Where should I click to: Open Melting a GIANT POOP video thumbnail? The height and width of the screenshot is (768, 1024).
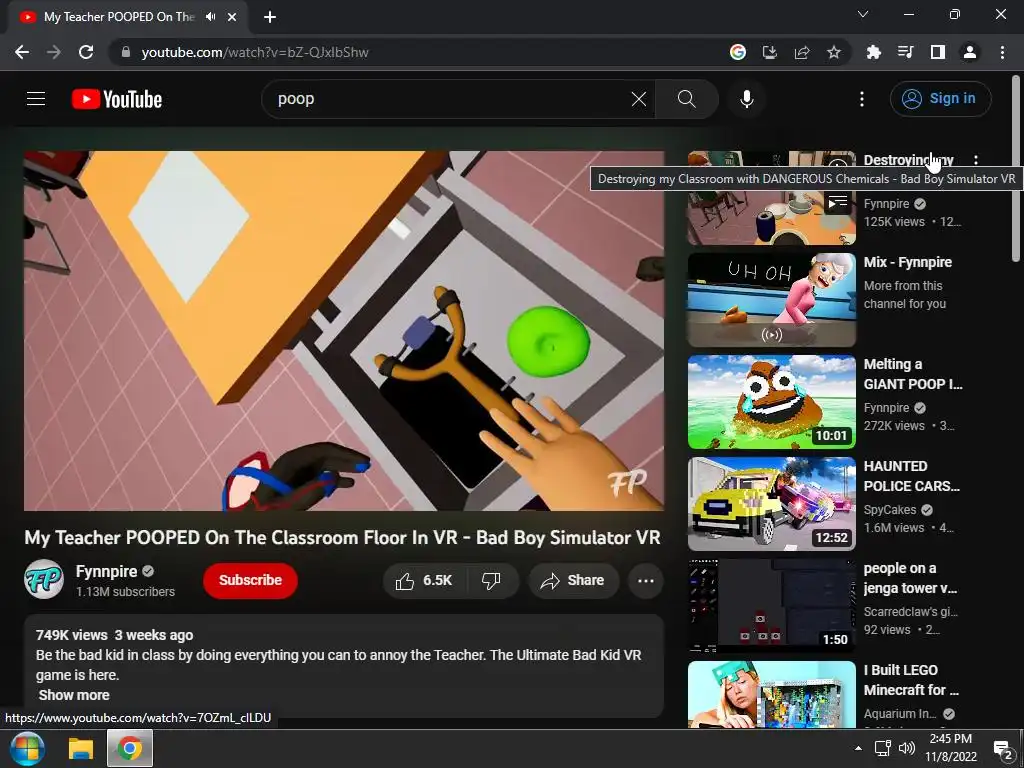point(771,402)
